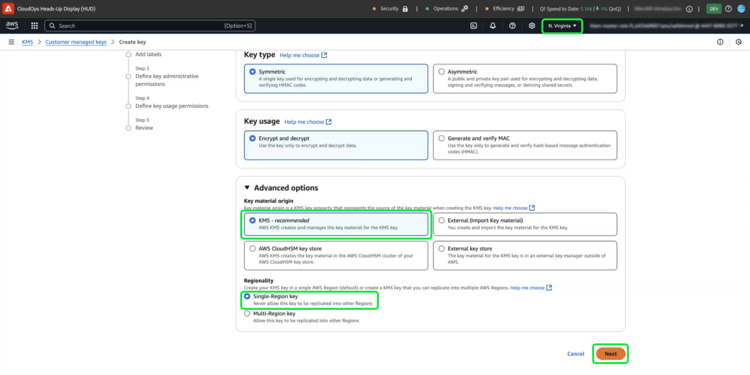750x375 pixels.
Task: Toggle the side navigation hamburger menu
Action: coord(11,42)
